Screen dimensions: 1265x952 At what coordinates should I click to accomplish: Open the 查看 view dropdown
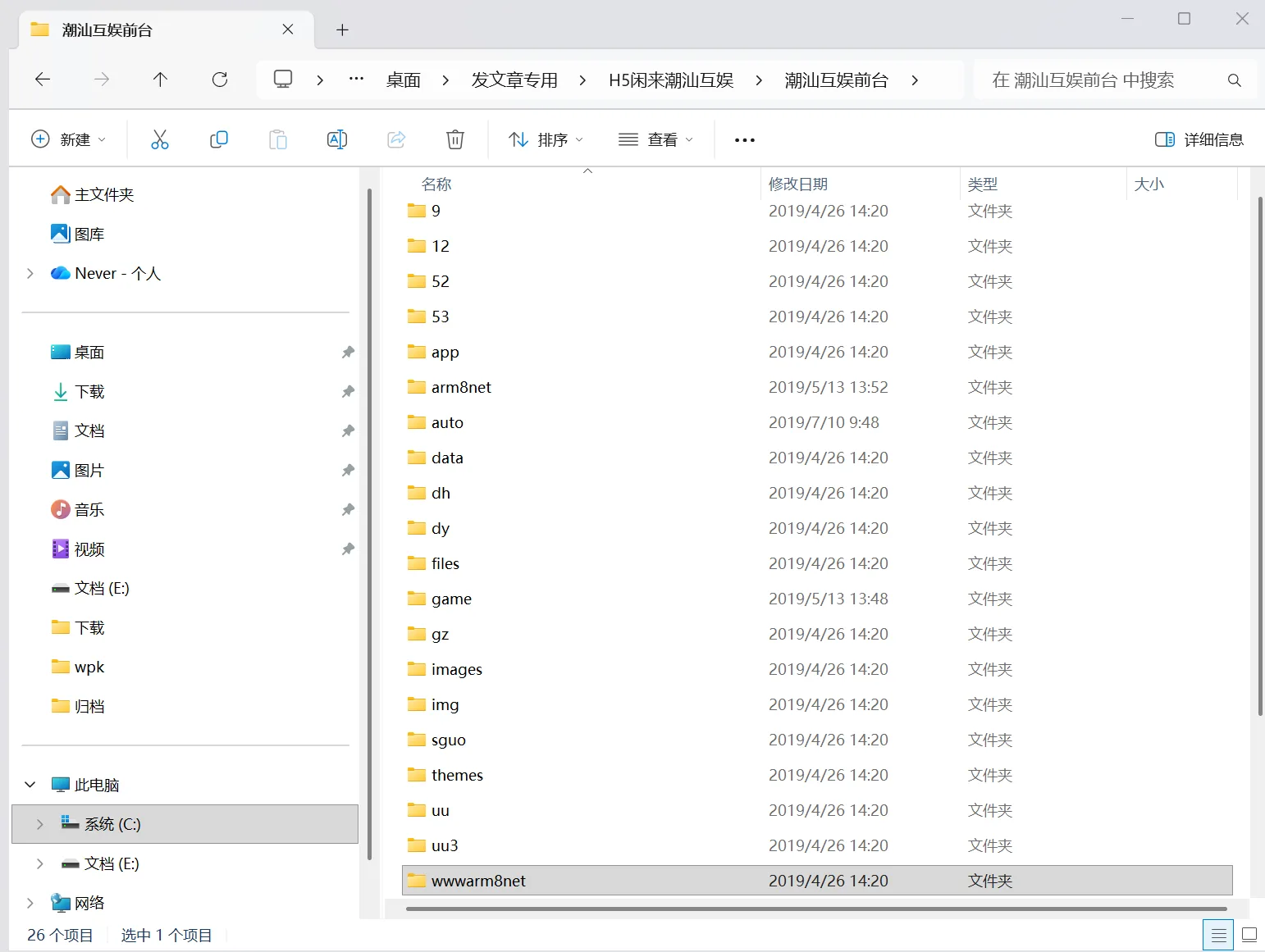point(656,139)
